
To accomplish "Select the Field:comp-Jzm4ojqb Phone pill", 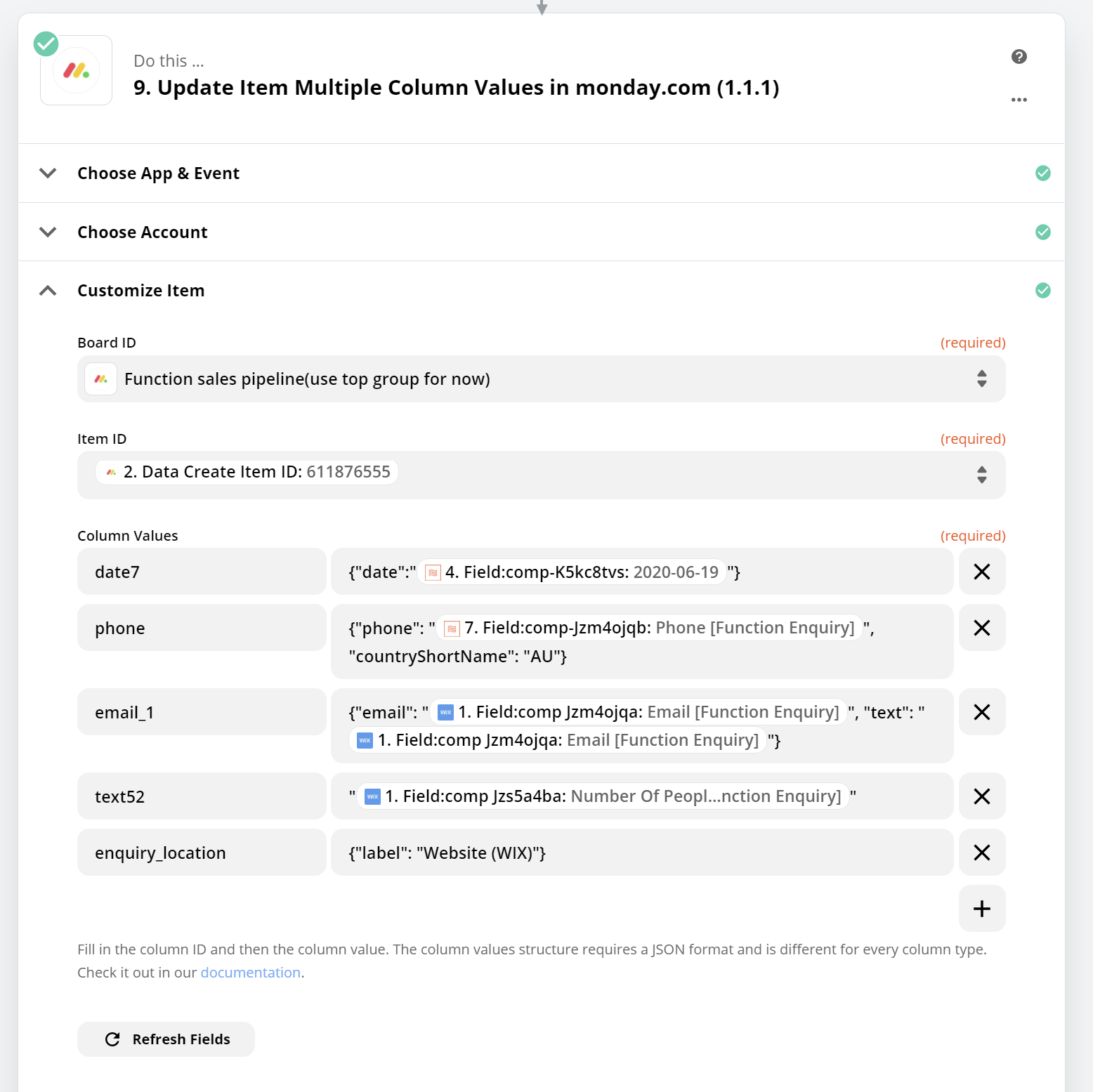I will [x=650, y=628].
